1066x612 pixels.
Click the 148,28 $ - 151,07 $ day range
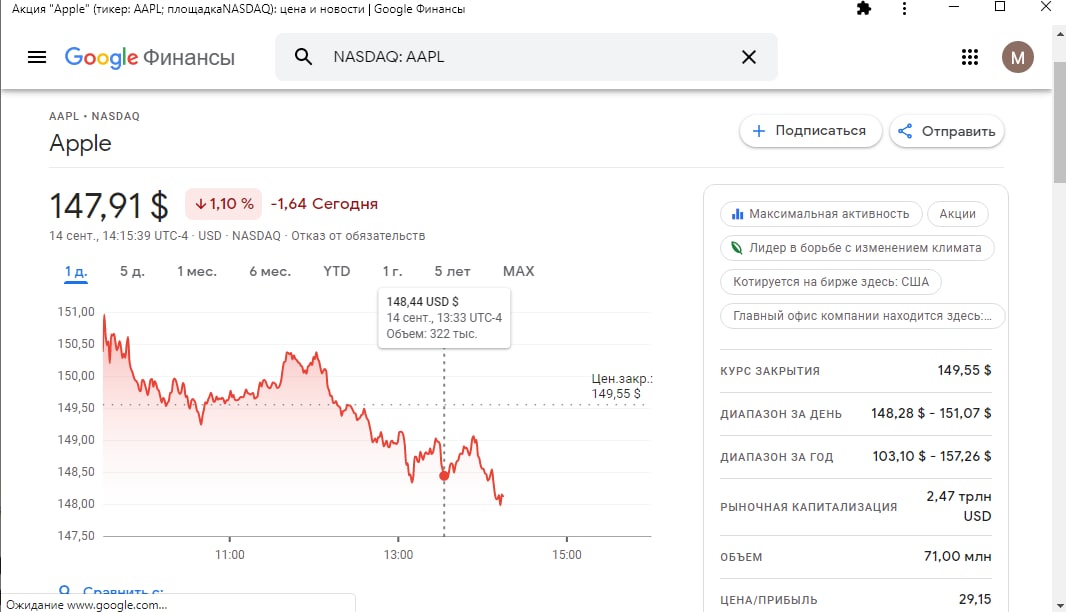point(931,413)
